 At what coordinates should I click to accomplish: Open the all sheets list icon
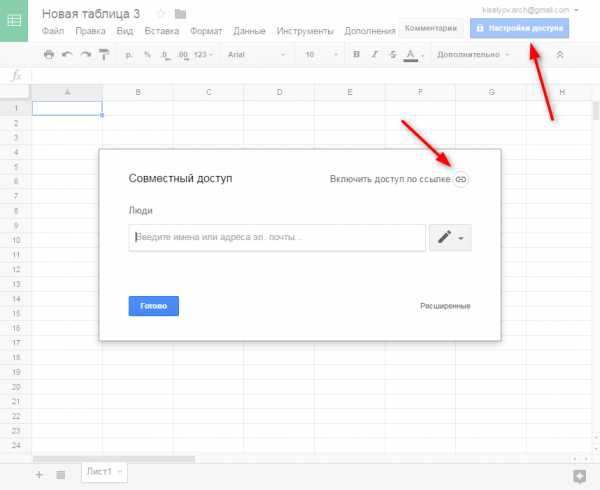pyautogui.click(x=60, y=475)
